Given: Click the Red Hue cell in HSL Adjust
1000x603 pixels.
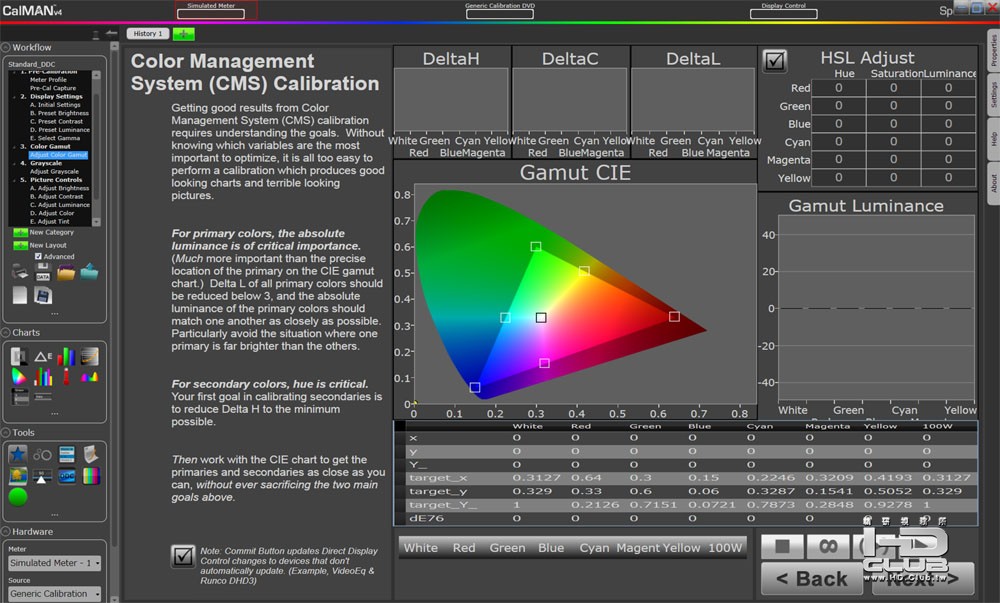Looking at the screenshot, I should (x=838, y=88).
